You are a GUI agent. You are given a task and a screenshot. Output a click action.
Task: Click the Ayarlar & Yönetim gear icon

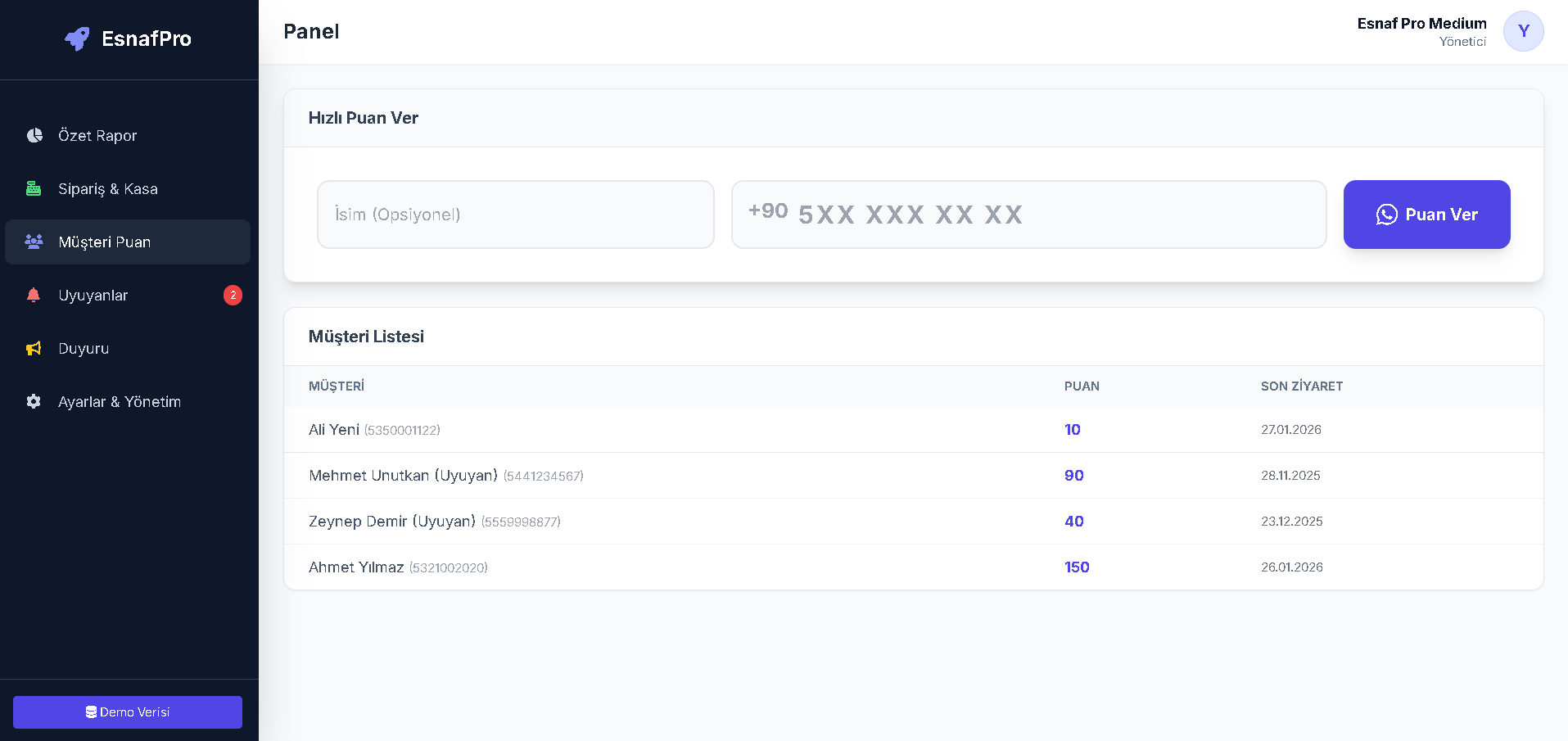click(x=34, y=402)
